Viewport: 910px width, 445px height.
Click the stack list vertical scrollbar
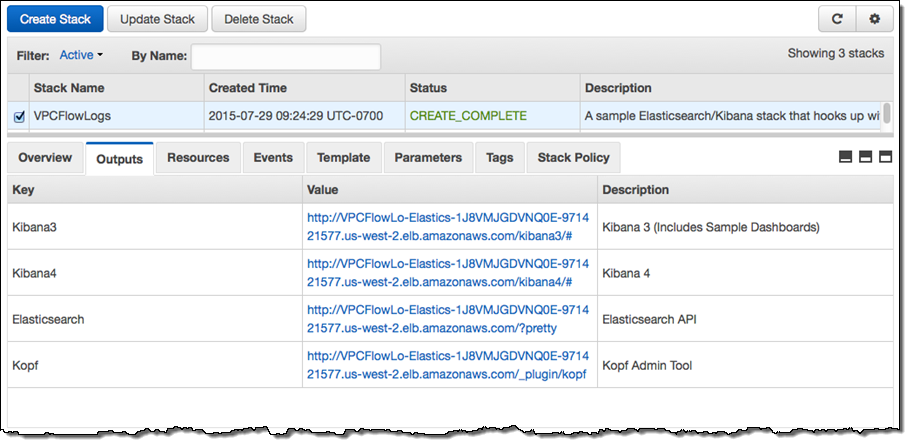click(x=886, y=113)
